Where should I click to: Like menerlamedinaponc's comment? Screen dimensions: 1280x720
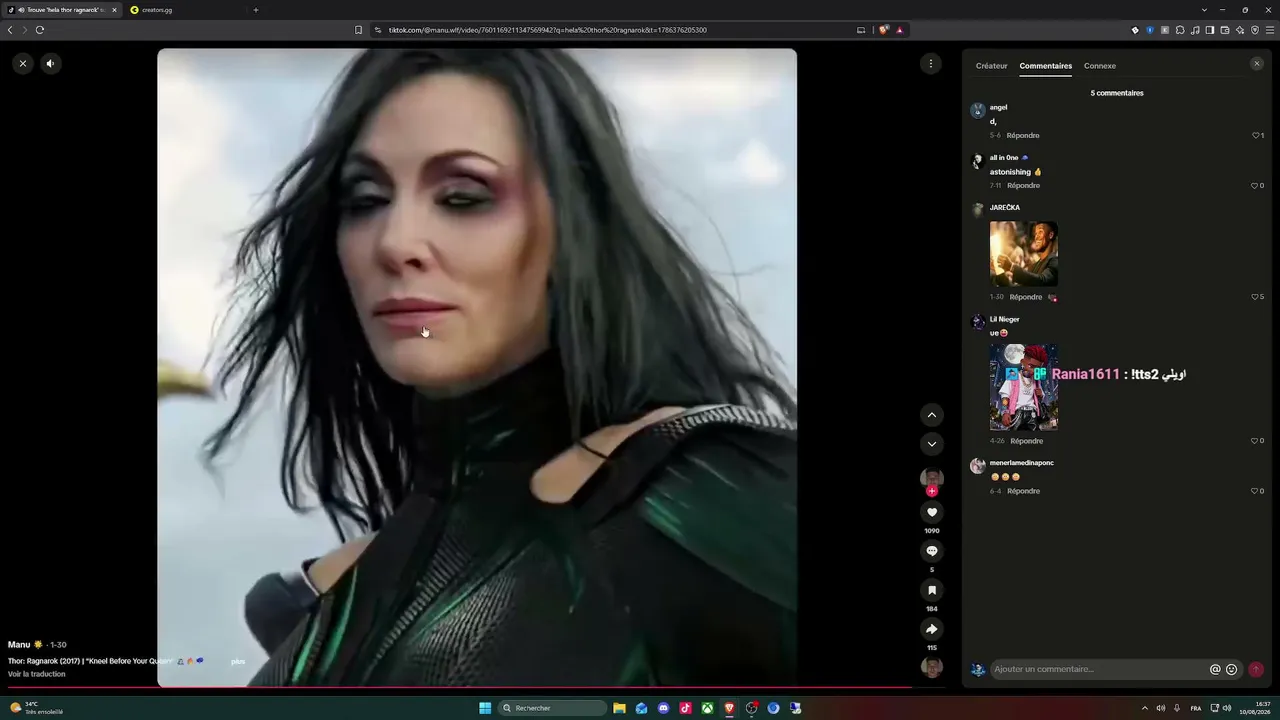[x=1256, y=491]
